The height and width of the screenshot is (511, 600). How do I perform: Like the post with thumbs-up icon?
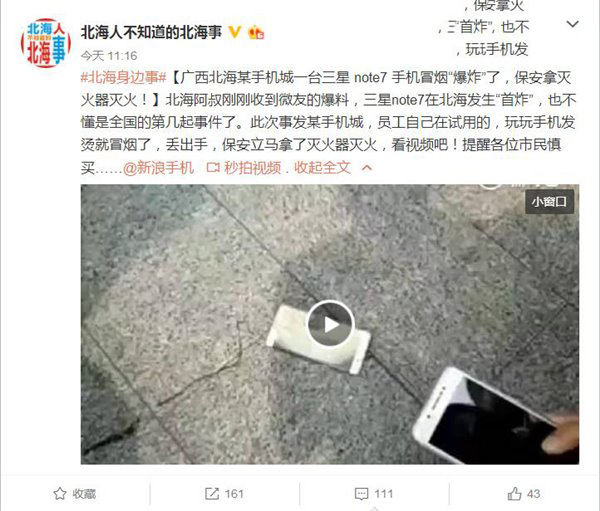click(514, 494)
